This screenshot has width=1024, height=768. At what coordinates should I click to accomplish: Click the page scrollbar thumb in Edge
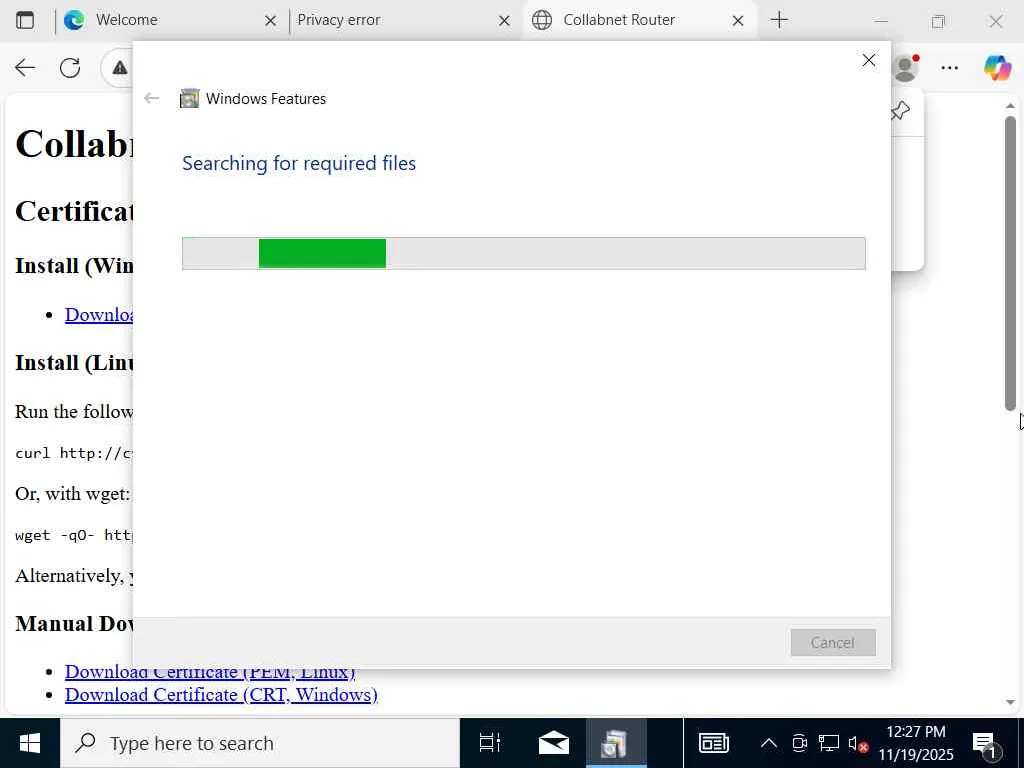(x=1010, y=263)
